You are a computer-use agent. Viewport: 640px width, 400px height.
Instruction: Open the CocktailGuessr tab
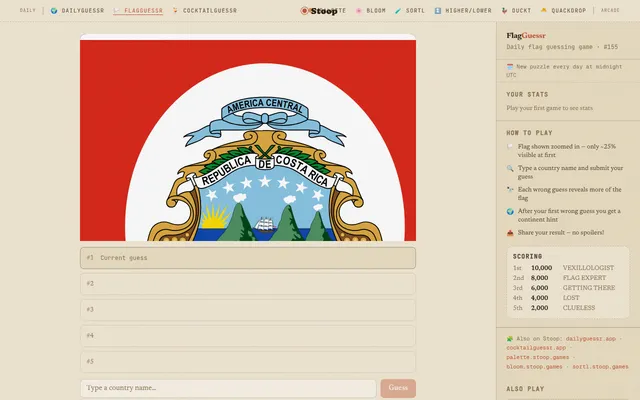click(204, 11)
